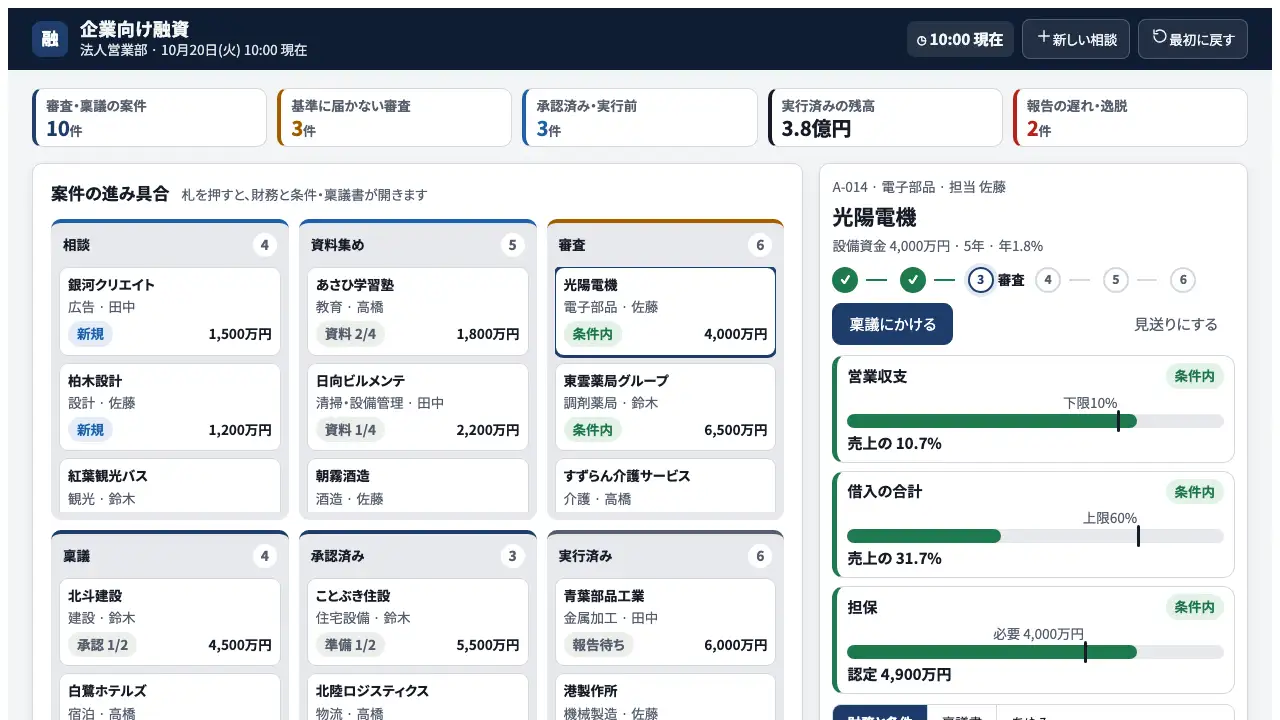Open the 北斗建設 case card

(x=170, y=622)
